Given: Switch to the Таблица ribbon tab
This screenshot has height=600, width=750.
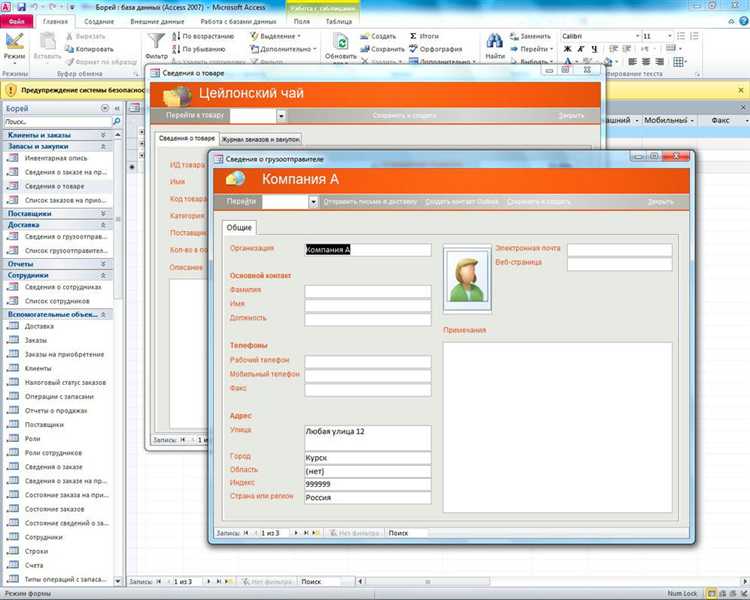Looking at the screenshot, I should 339,22.
